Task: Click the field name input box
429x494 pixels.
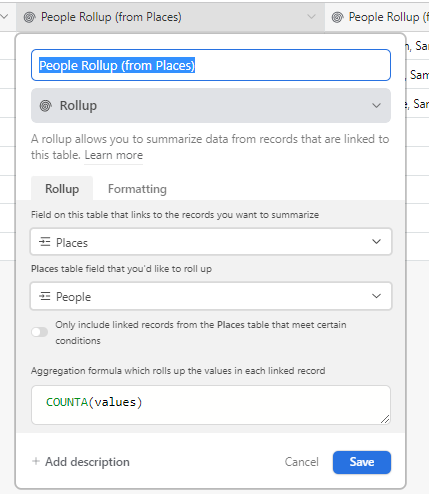Action: coord(211,65)
